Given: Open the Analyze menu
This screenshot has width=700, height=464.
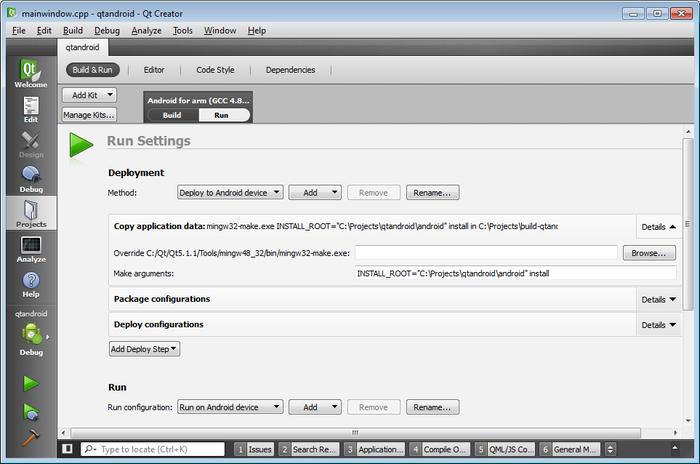Looking at the screenshot, I should (146, 30).
